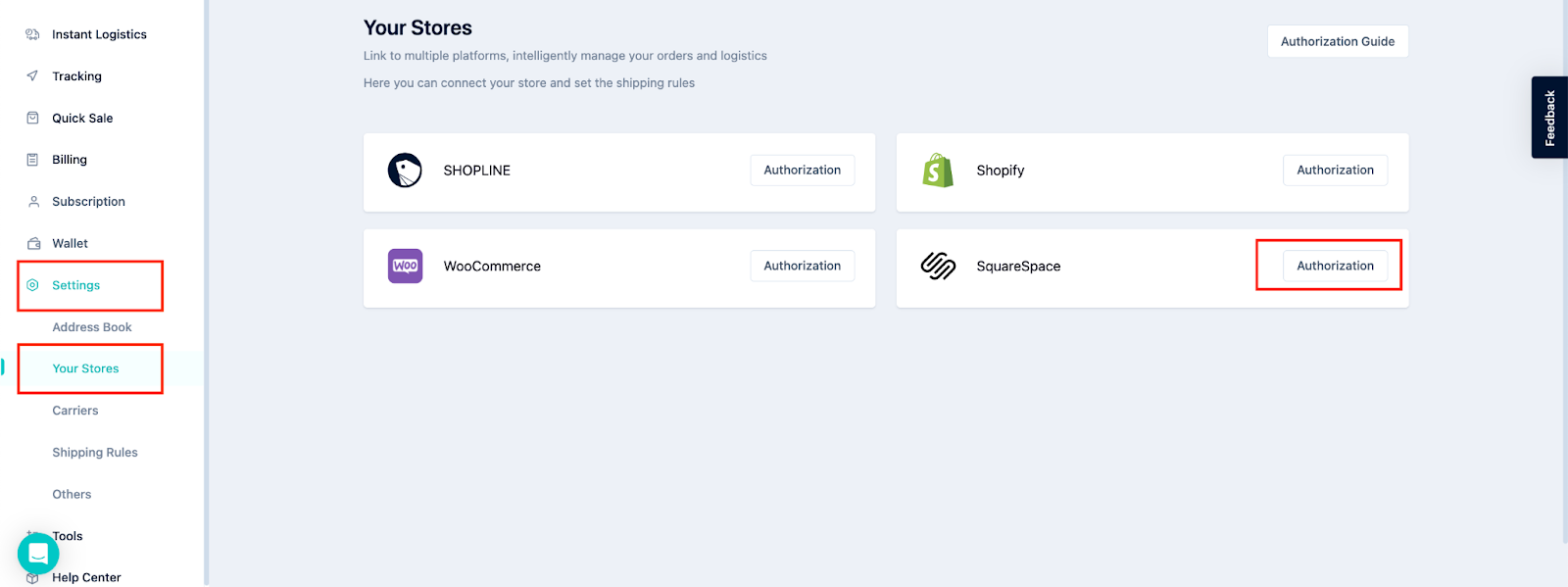This screenshot has width=1568, height=587.
Task: Open the Authorization Guide
Action: [x=1337, y=41]
